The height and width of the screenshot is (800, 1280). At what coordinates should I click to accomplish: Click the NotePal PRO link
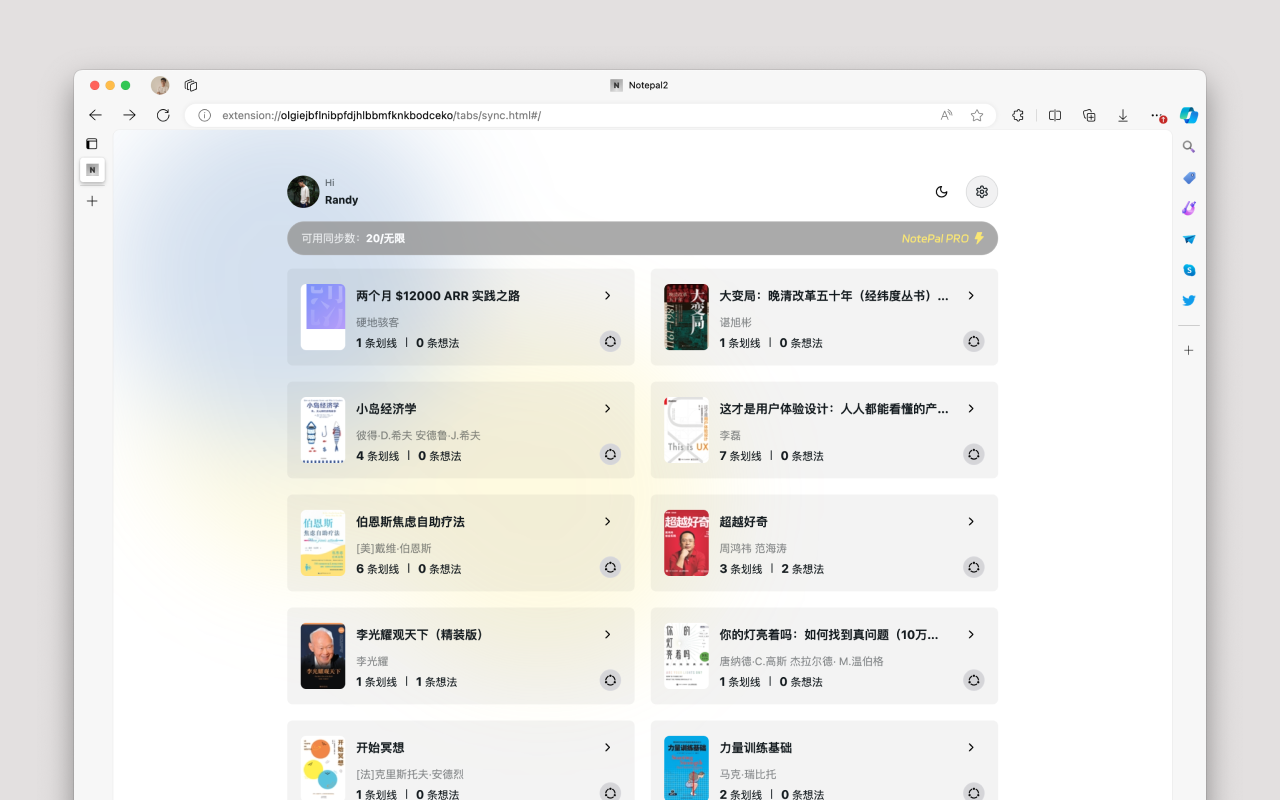(938, 238)
